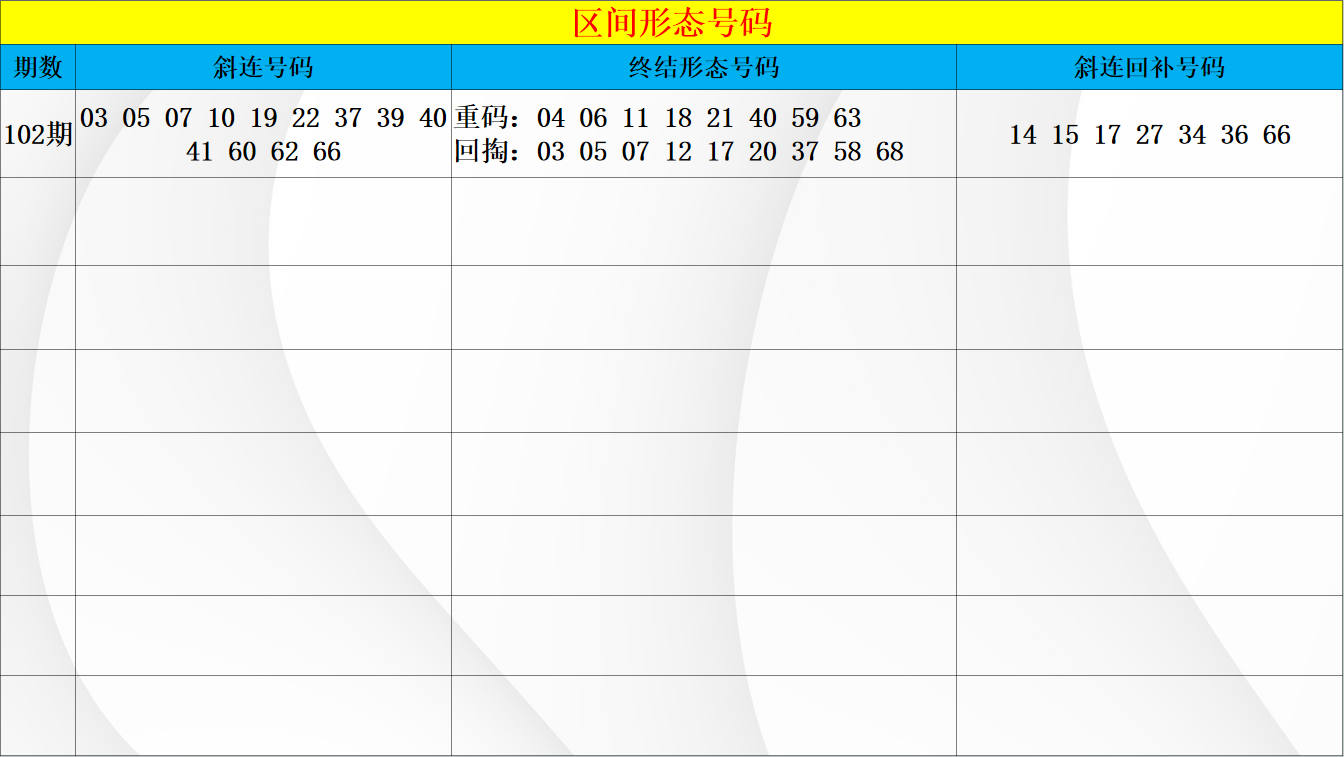Select the 斜连回补号码 column header
The width and height of the screenshot is (1344, 757).
coord(1150,67)
